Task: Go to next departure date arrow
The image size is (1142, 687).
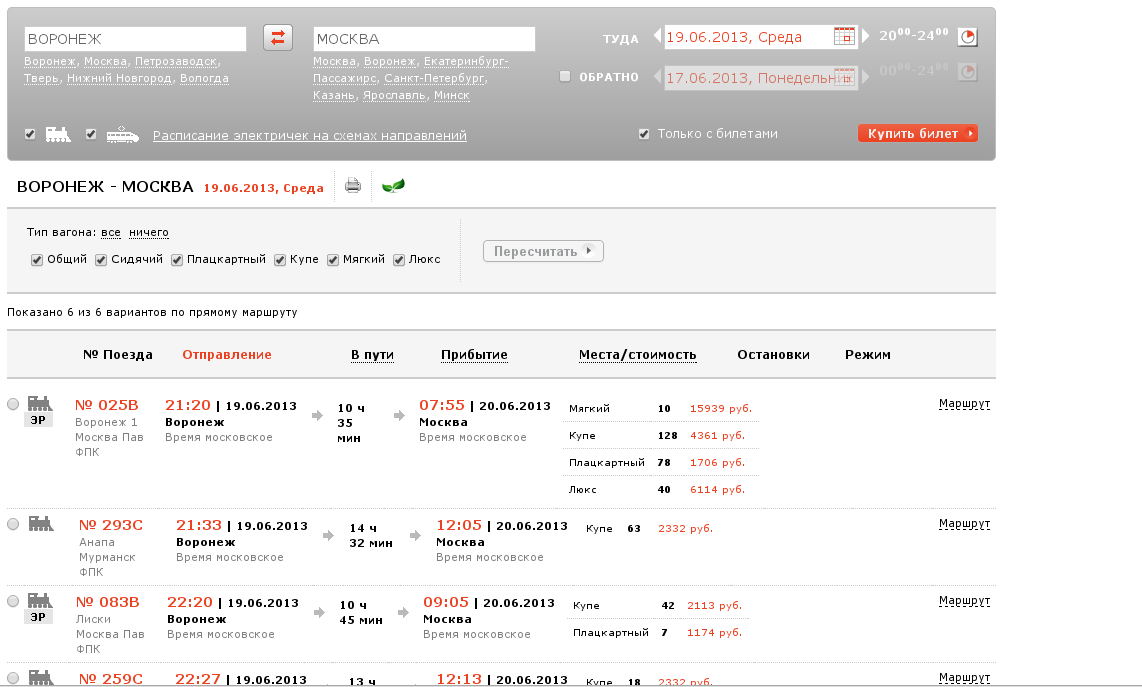Action: 866,37
